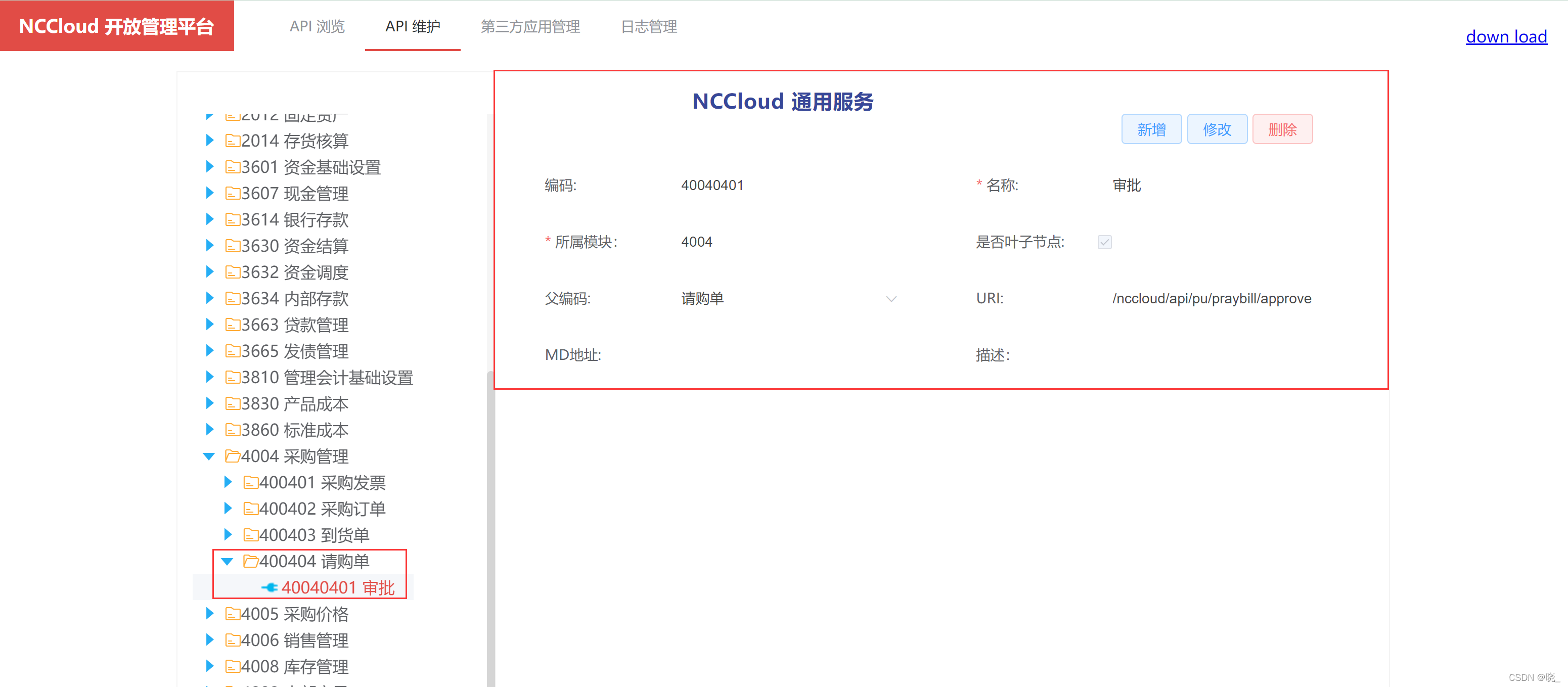Click the folder icon of 400401 采购发票

click(x=250, y=483)
